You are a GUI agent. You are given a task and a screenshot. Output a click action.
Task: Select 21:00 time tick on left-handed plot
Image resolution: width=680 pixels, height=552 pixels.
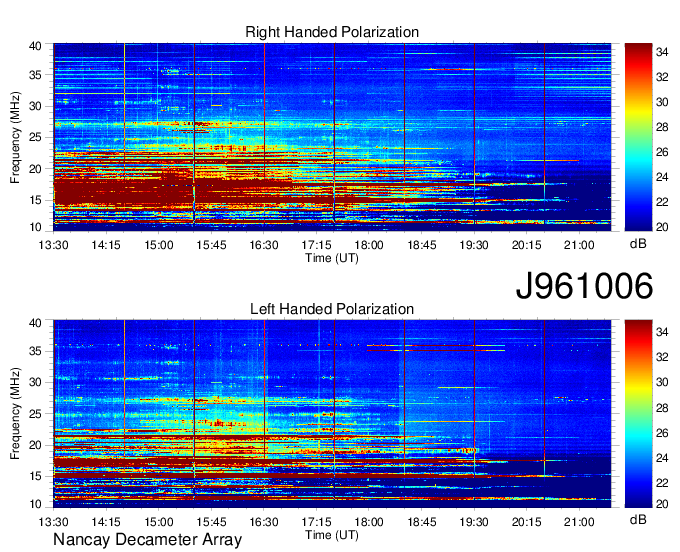[x=579, y=522]
